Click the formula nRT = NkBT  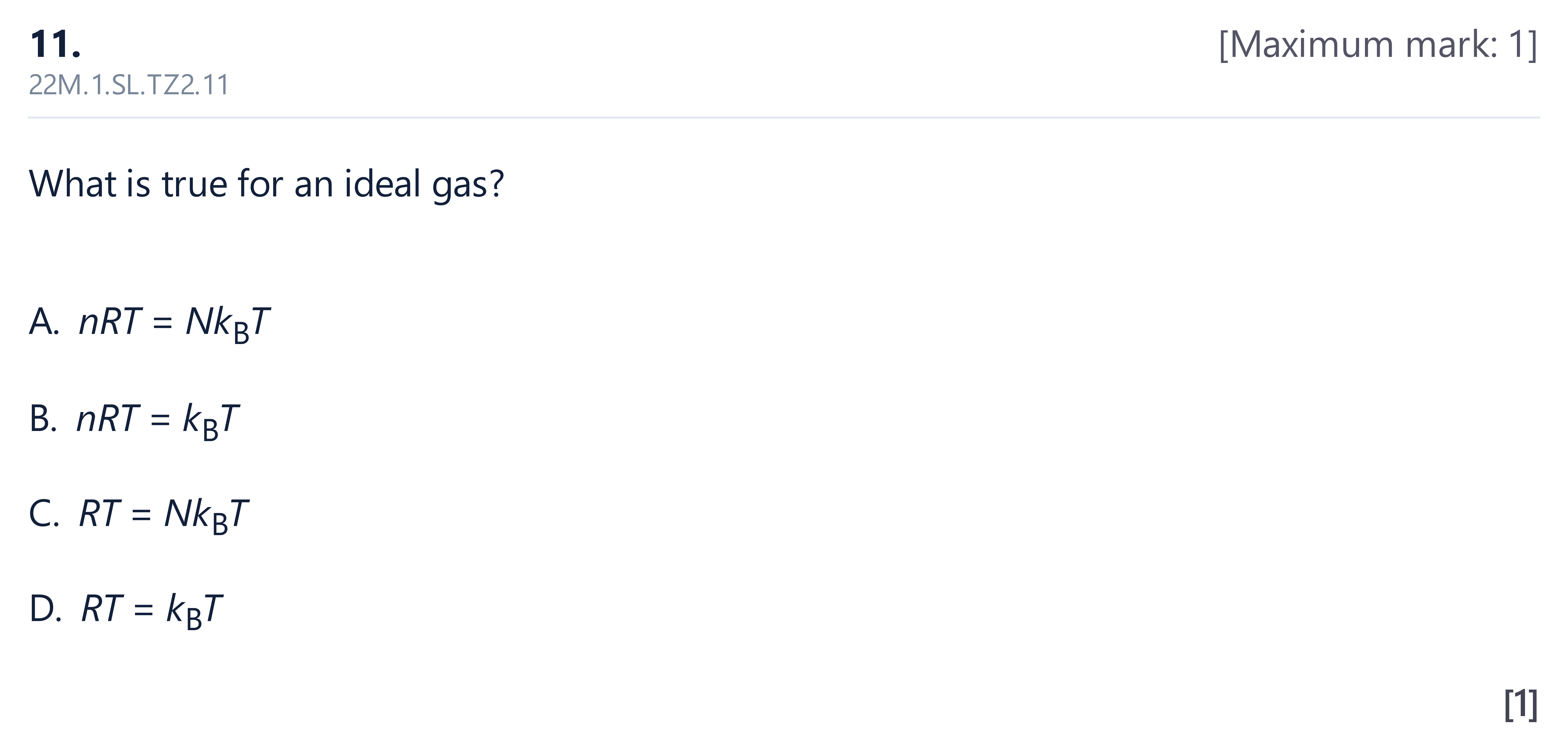[x=174, y=323]
